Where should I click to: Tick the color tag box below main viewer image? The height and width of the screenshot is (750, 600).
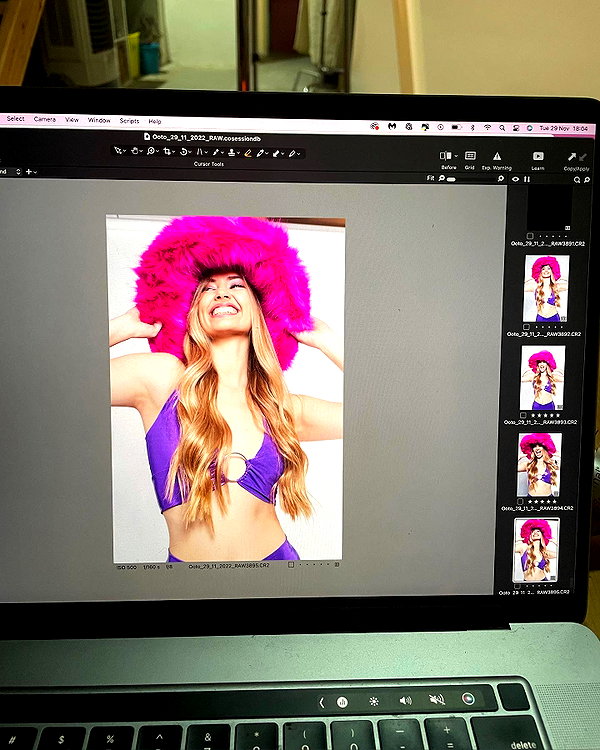pos(290,564)
